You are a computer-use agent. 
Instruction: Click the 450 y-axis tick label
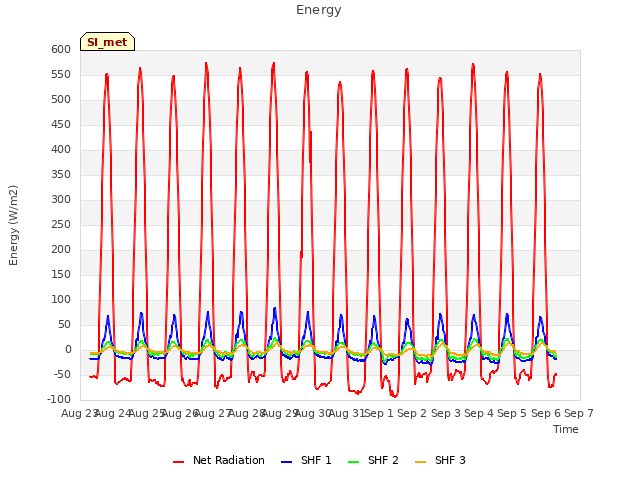pyautogui.click(x=61, y=124)
